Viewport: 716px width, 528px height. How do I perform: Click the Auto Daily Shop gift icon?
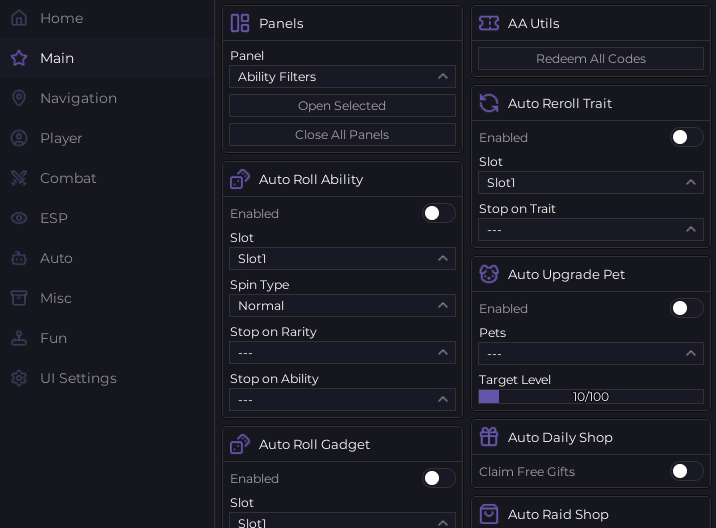[489, 437]
